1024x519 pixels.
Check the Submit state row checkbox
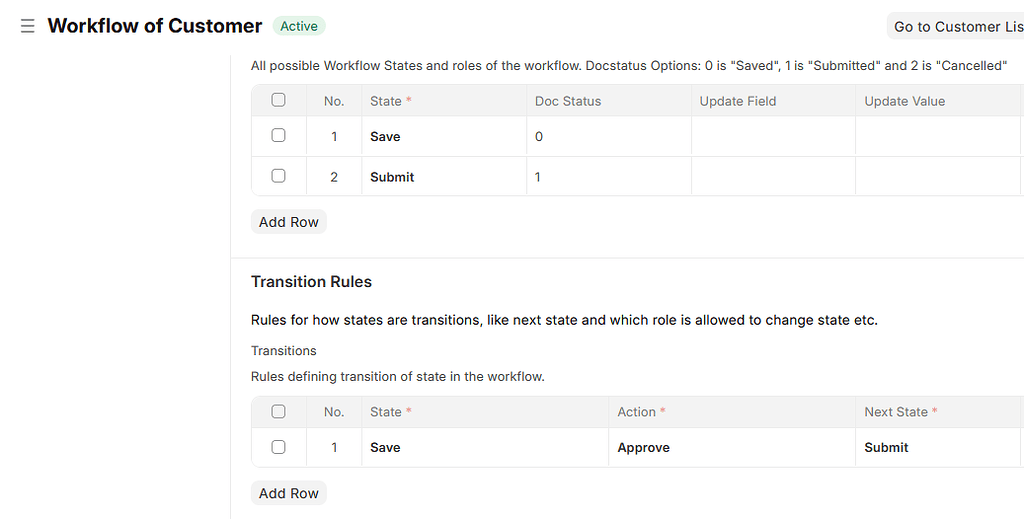click(x=278, y=176)
